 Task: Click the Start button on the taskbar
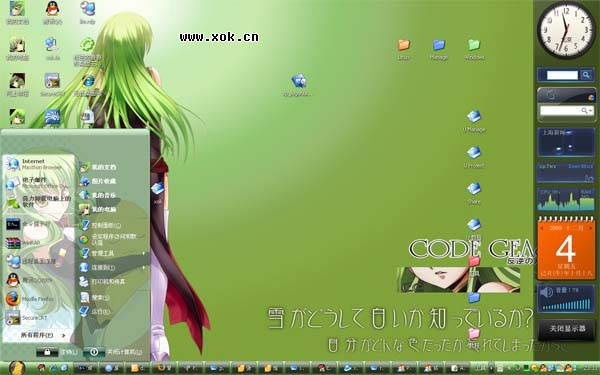tap(17, 368)
